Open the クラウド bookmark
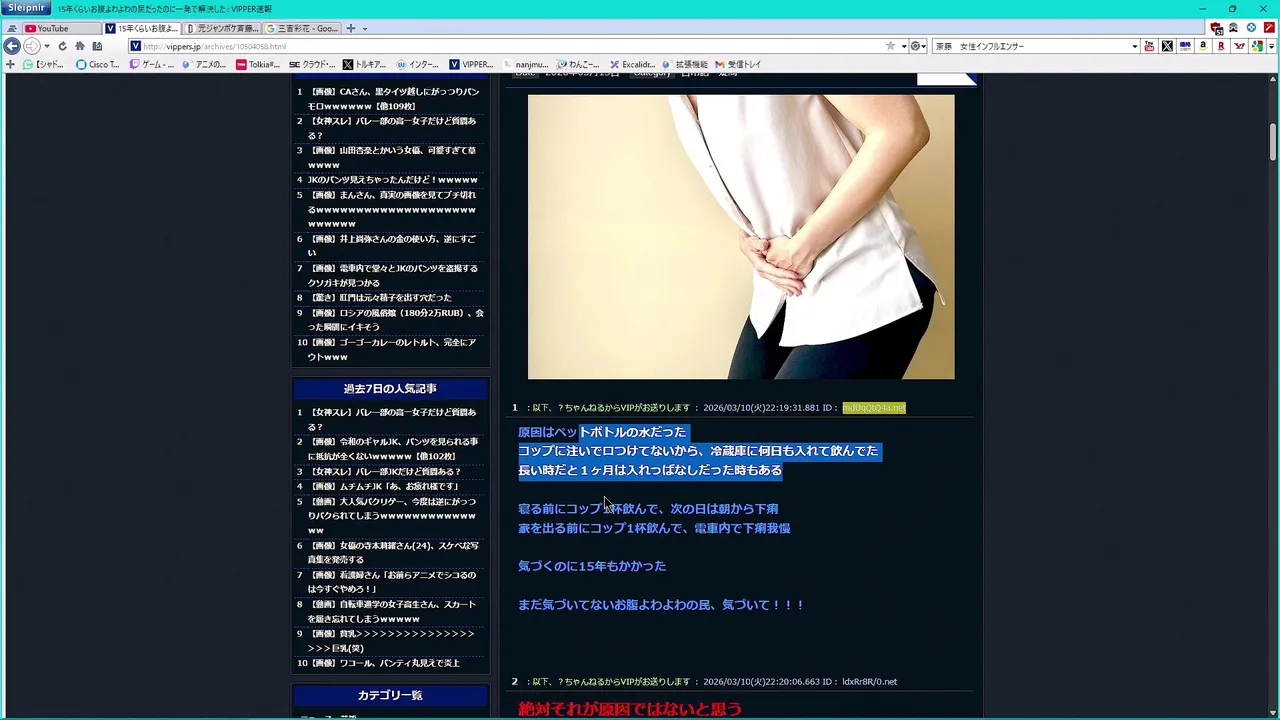Viewport: 1280px width, 720px height. click(312, 64)
